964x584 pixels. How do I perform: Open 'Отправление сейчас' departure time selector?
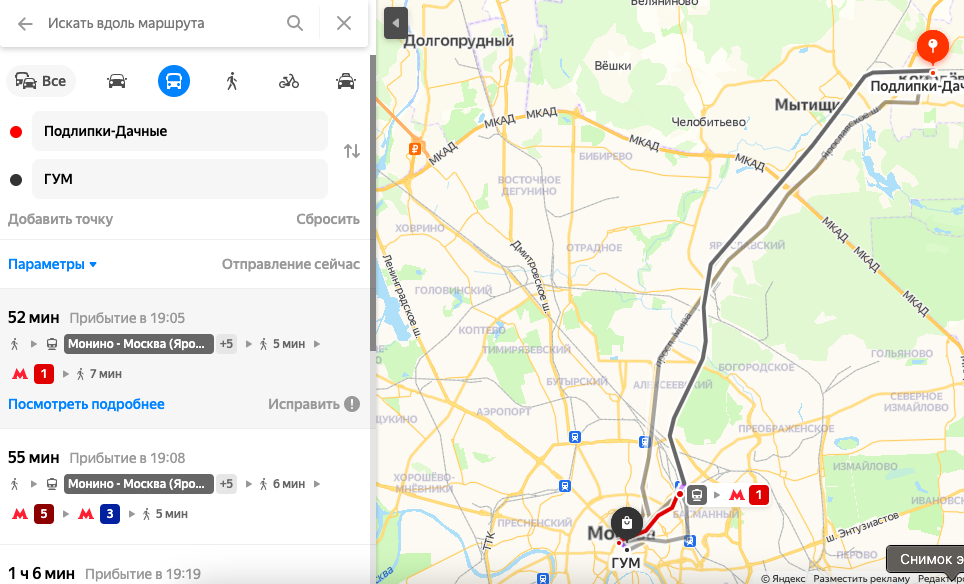291,264
